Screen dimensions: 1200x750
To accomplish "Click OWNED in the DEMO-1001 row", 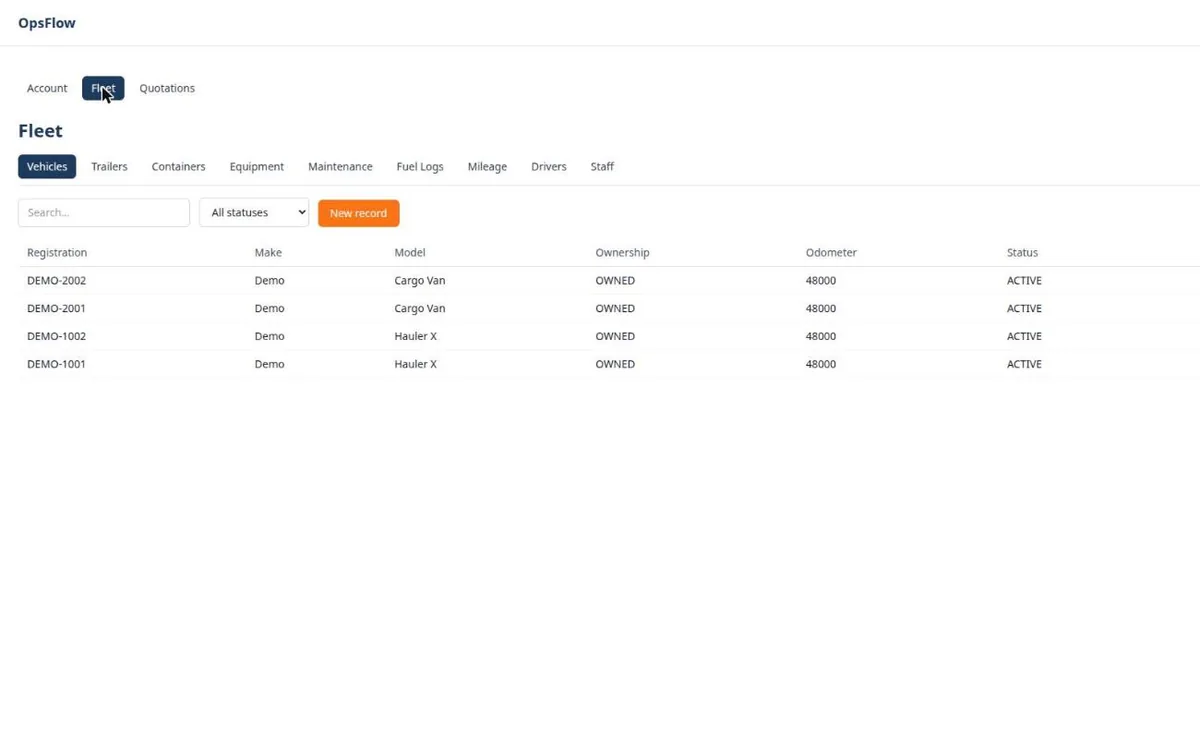I will [x=615, y=365].
